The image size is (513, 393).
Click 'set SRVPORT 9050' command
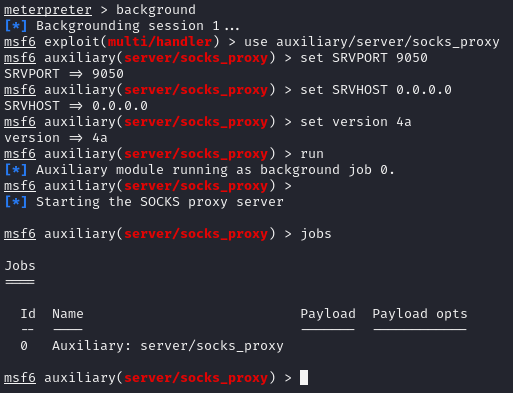364,58
